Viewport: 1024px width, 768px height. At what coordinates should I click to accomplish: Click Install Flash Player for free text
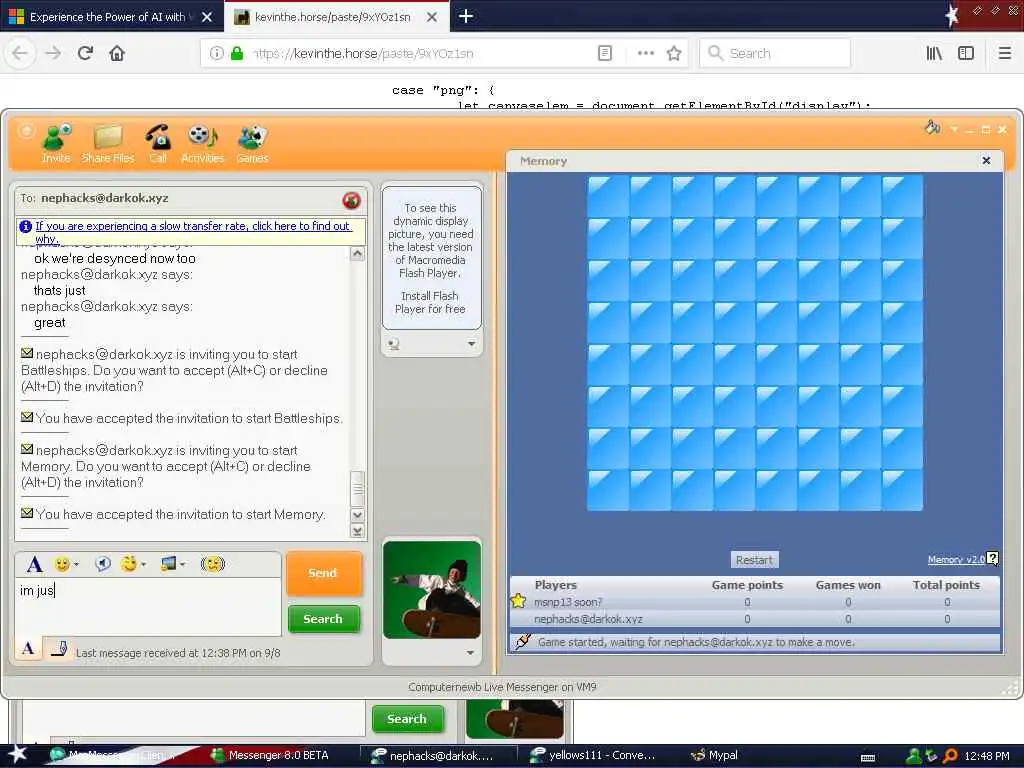430,302
